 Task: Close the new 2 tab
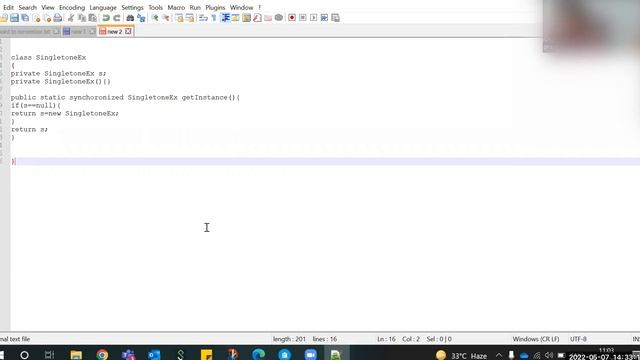(128, 31)
